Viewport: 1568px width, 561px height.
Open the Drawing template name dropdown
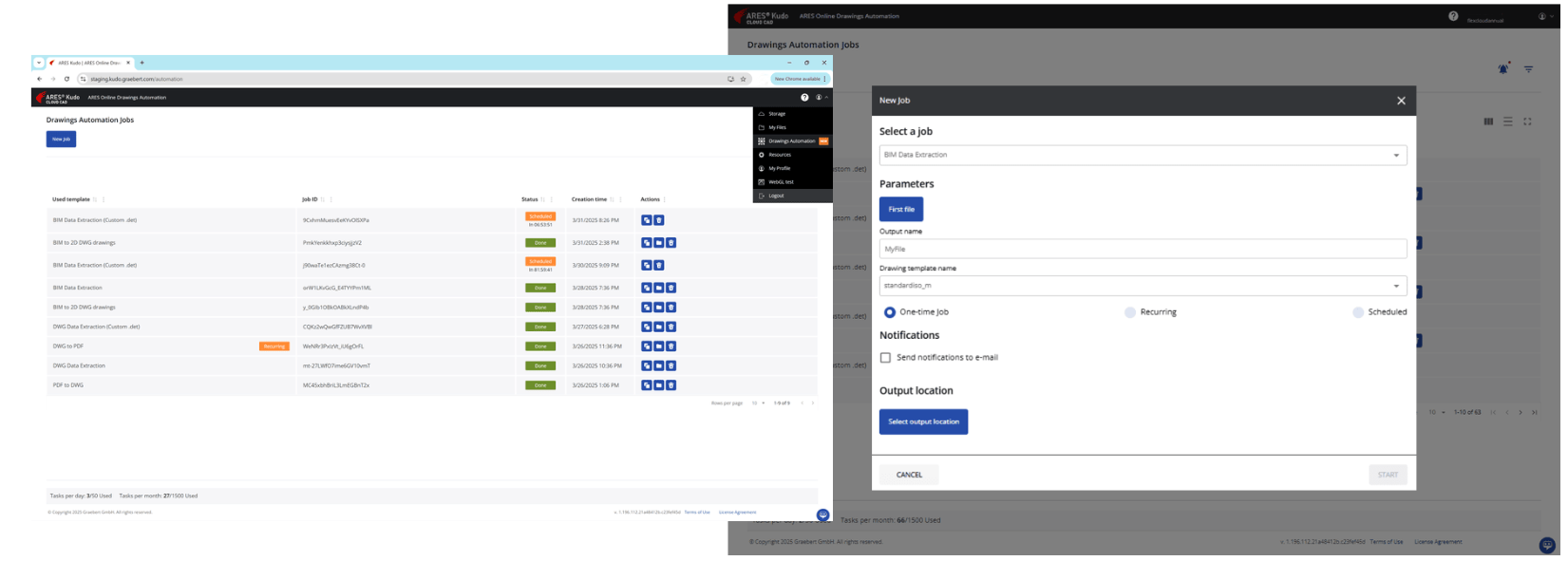point(1143,285)
